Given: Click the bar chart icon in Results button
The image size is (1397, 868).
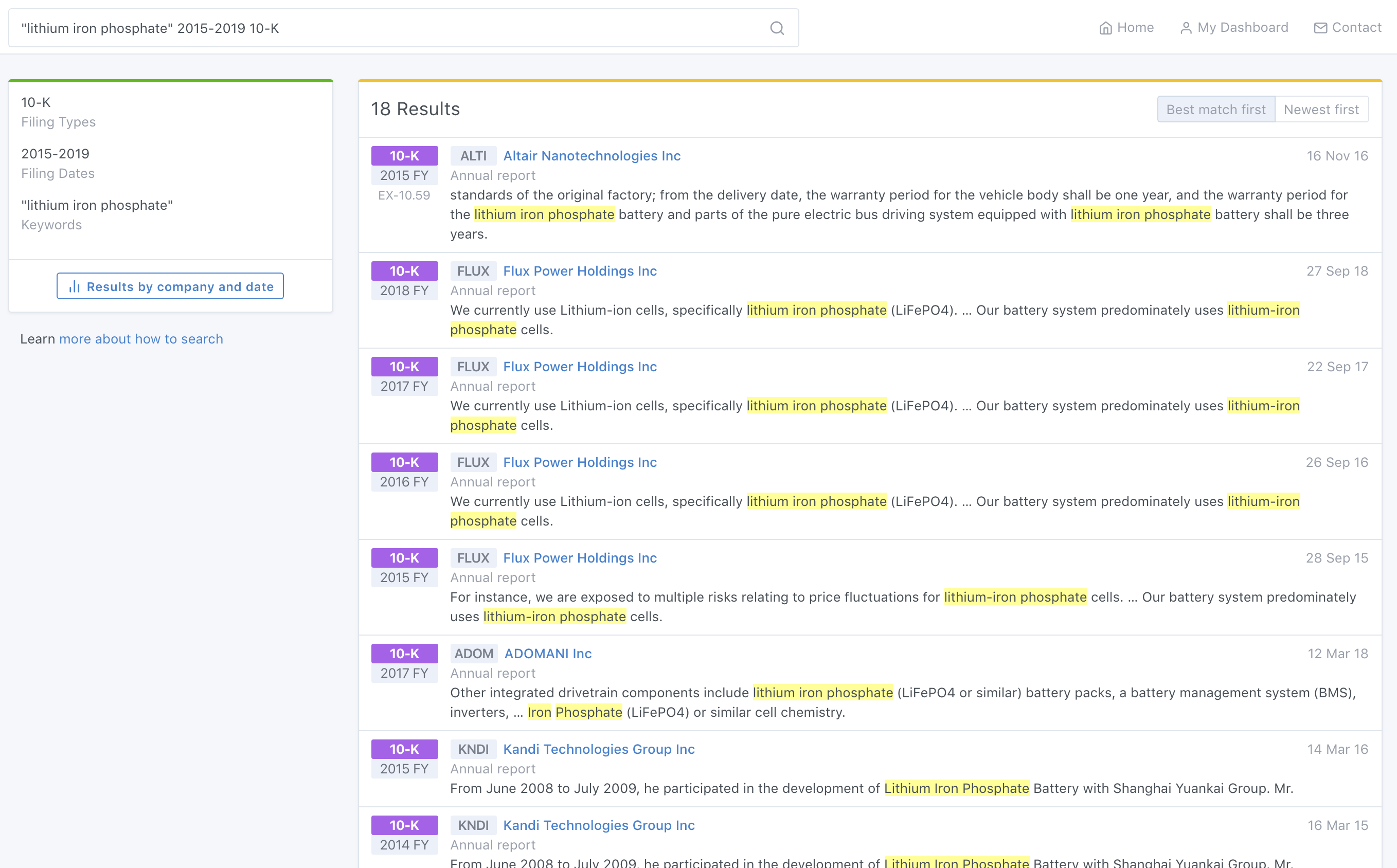Looking at the screenshot, I should [74, 286].
